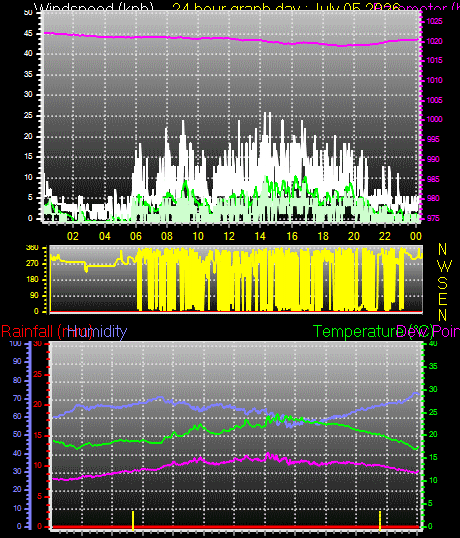The height and width of the screenshot is (538, 460).
Task: Click 25 on the windspeed axis
Action: click(x=28, y=115)
